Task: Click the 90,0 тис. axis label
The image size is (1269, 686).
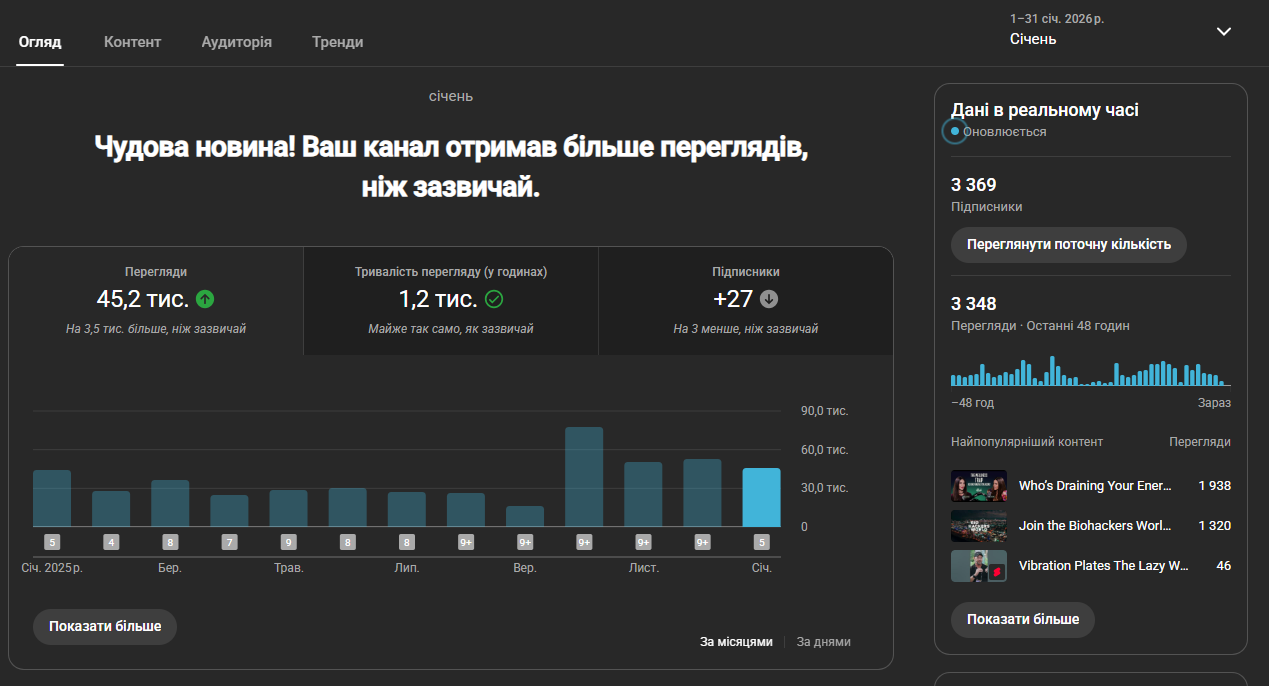Action: point(825,411)
